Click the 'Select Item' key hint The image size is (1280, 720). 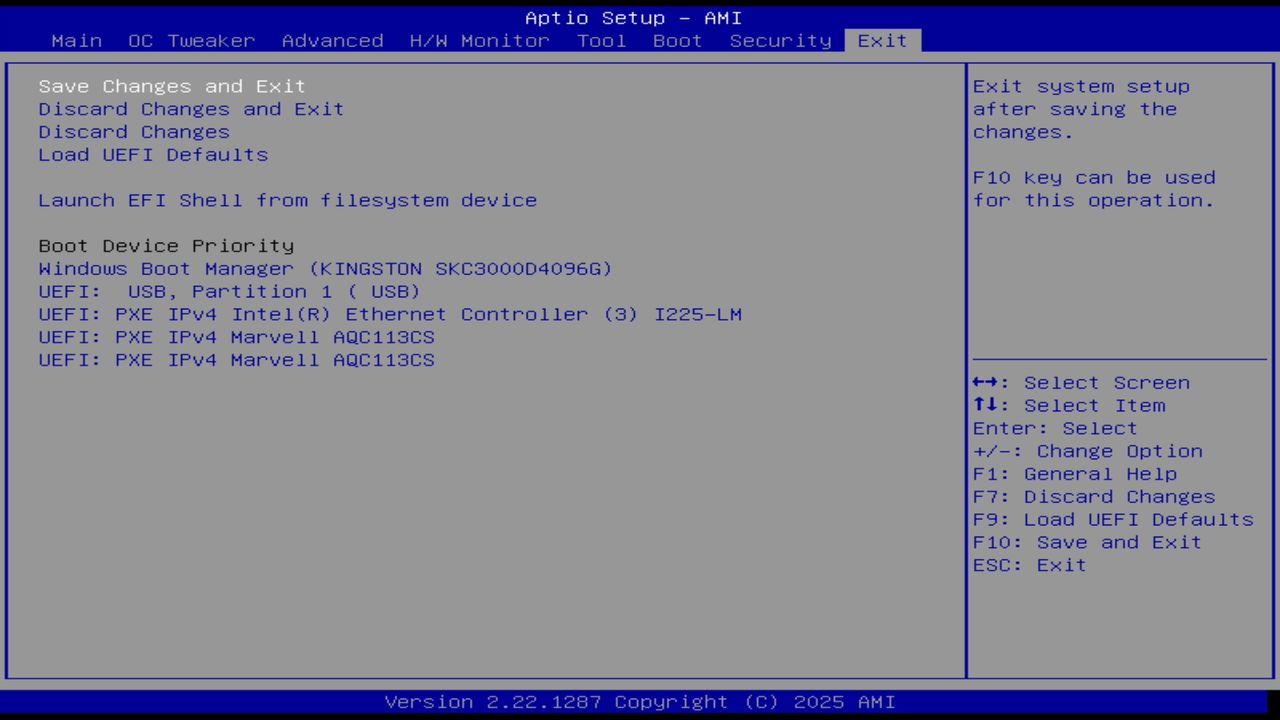1069,406
